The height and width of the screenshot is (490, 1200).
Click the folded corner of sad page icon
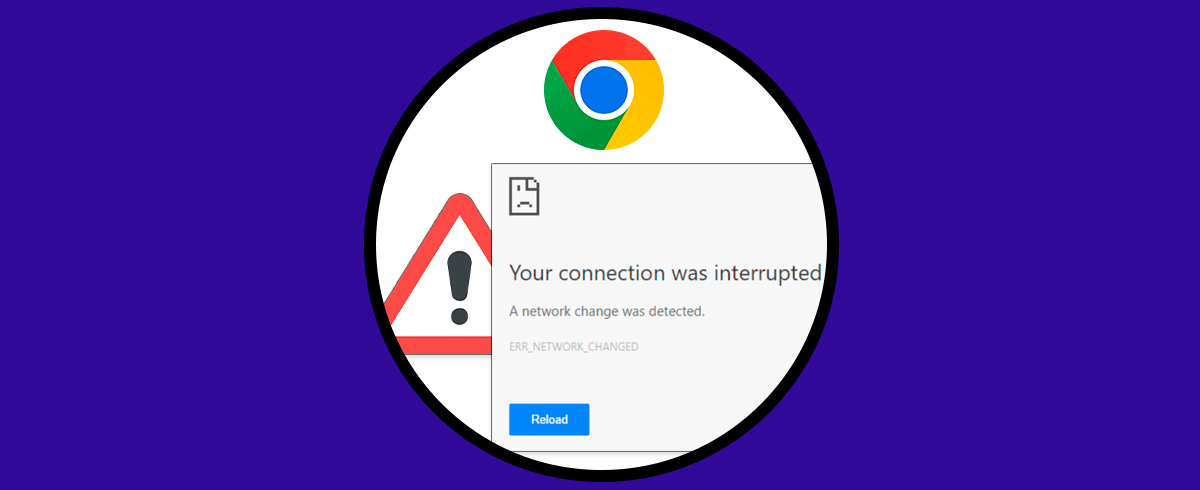(x=533, y=183)
